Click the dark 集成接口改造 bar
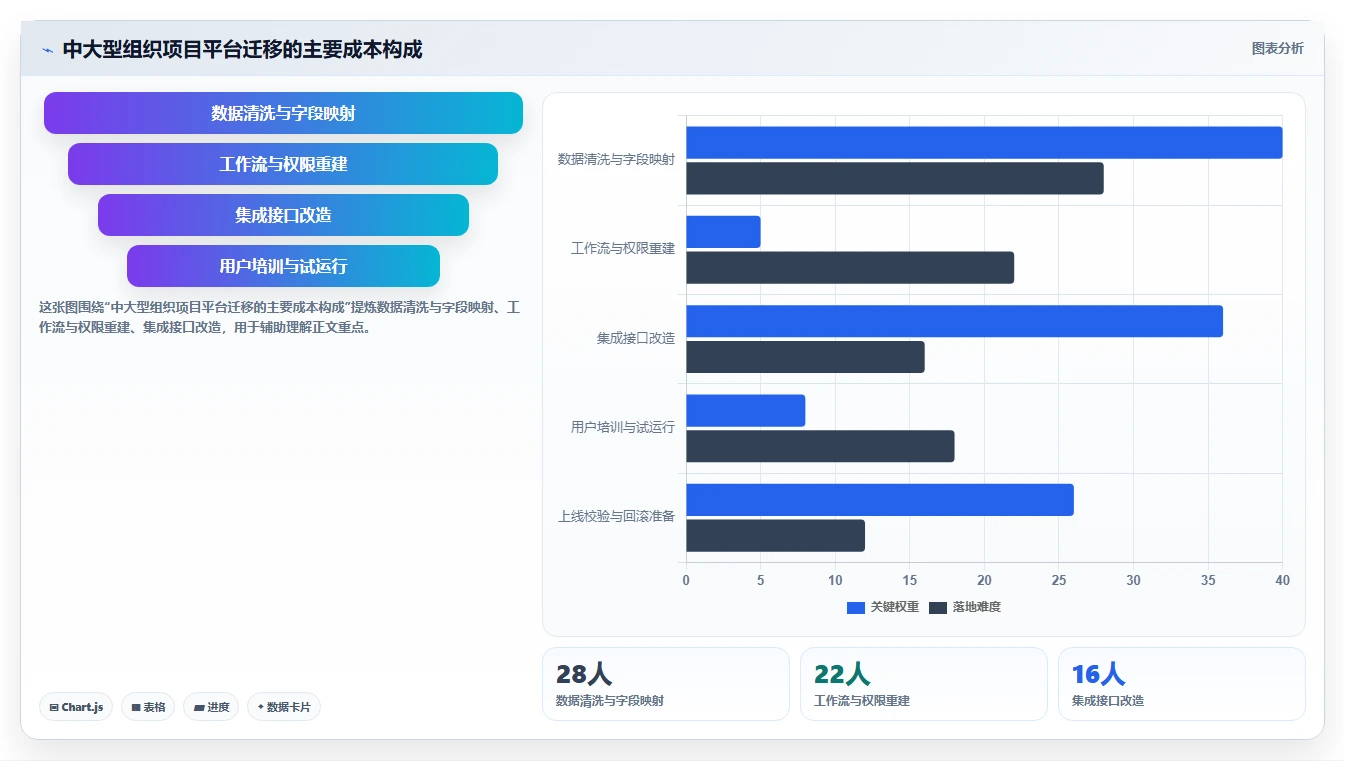 click(x=805, y=357)
